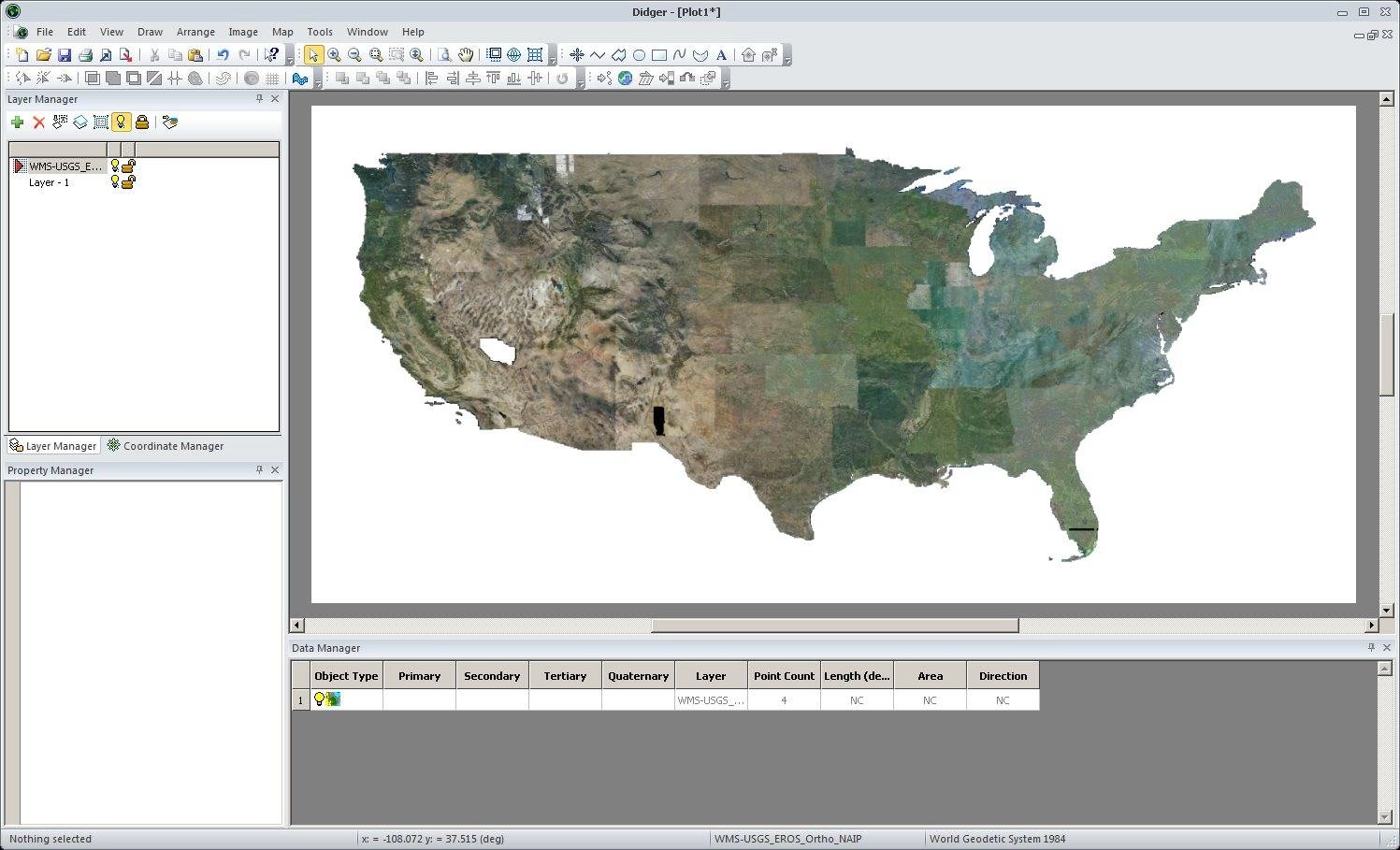Open the File menu

[x=45, y=32]
